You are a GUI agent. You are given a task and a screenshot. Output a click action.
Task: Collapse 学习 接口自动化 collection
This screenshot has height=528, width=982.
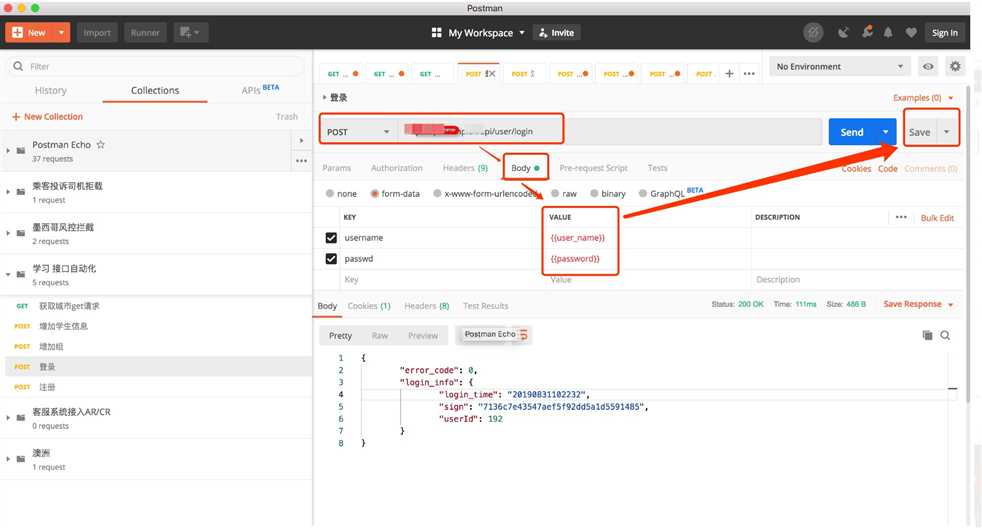8,274
